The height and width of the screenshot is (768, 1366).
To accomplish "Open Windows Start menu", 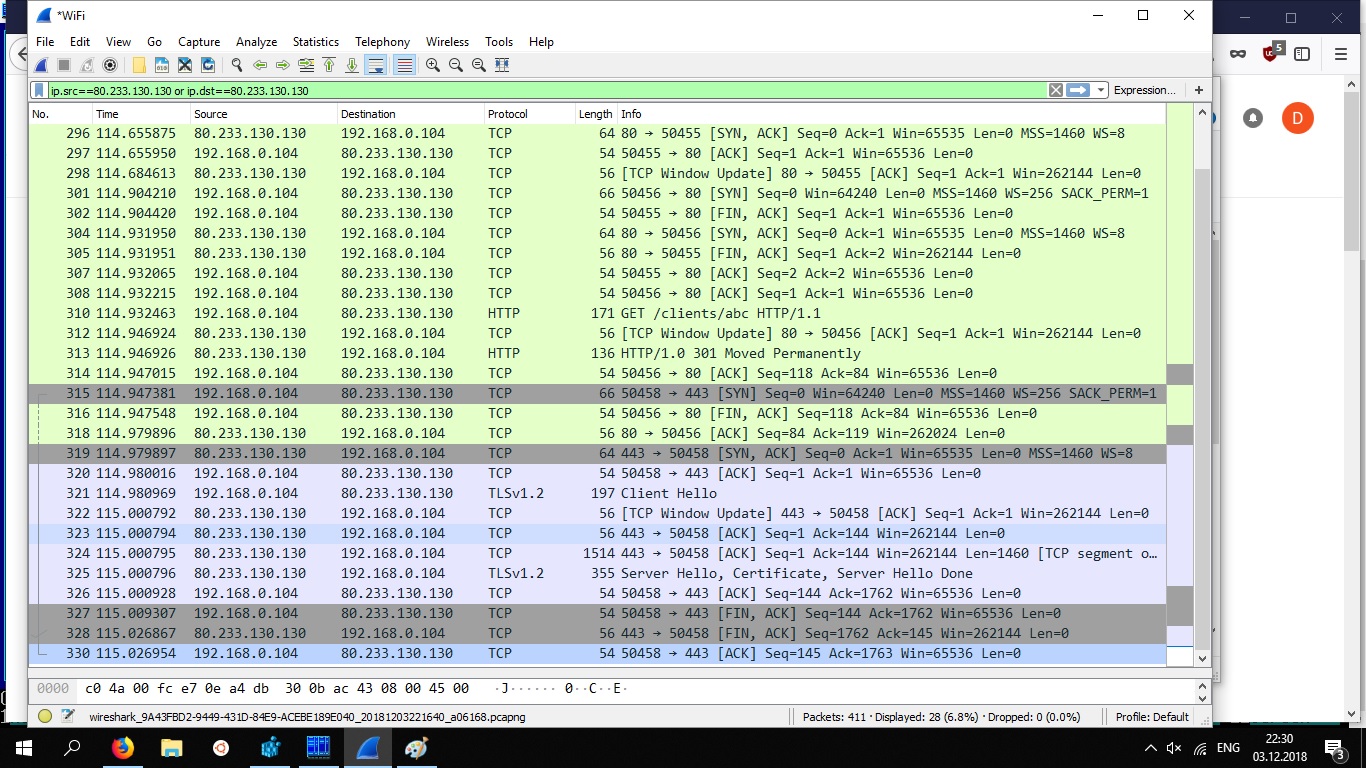I will pyautogui.click(x=24, y=747).
